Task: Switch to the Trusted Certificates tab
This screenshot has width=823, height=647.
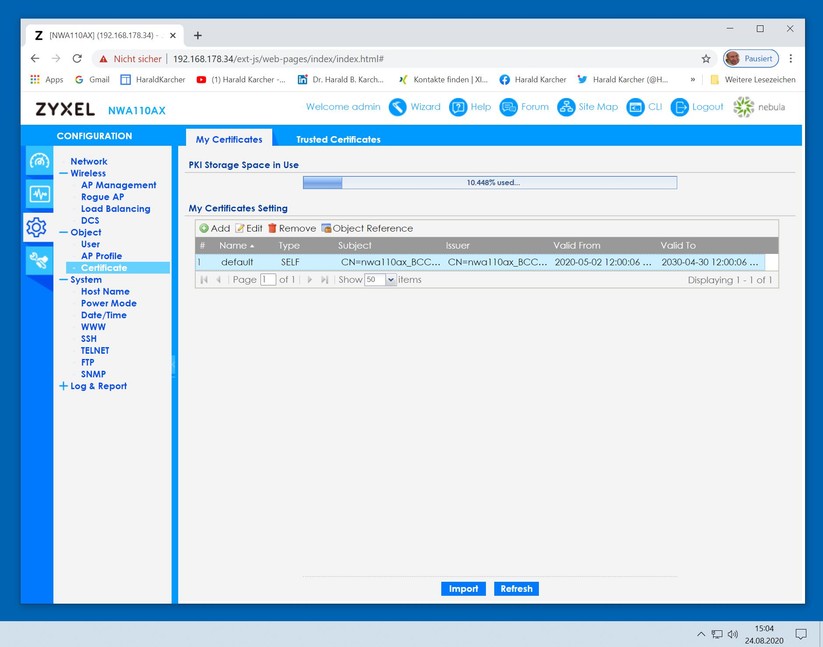Action: coord(338,139)
